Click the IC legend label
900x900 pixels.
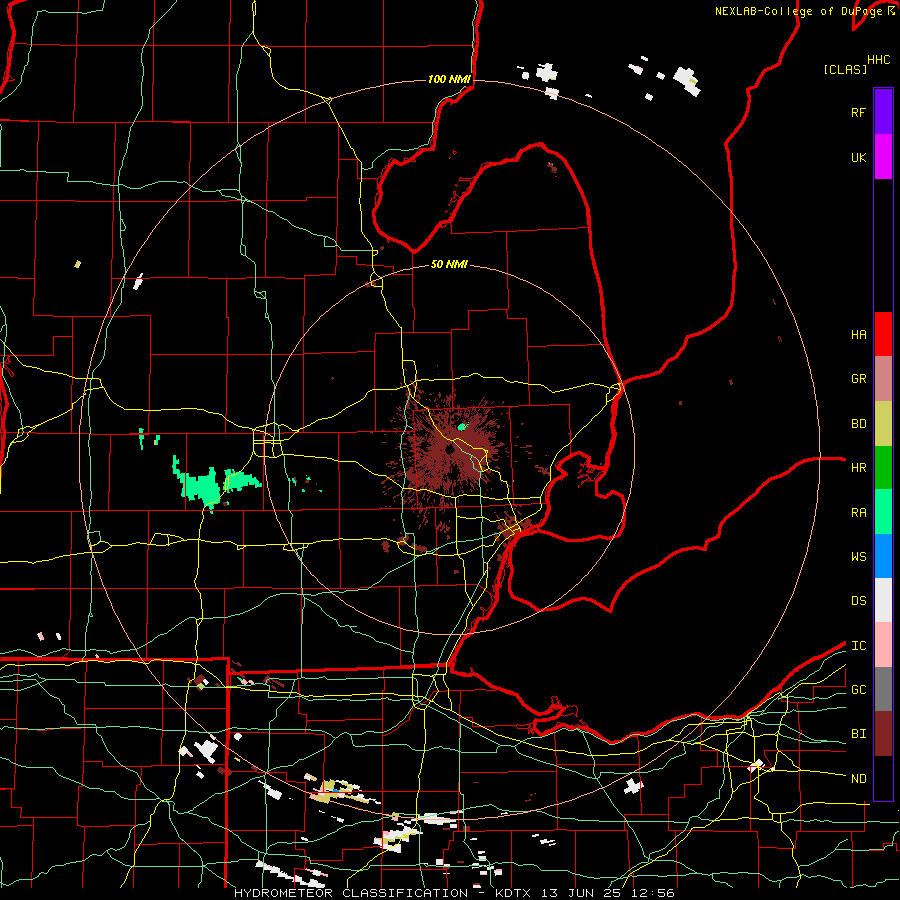click(x=858, y=645)
